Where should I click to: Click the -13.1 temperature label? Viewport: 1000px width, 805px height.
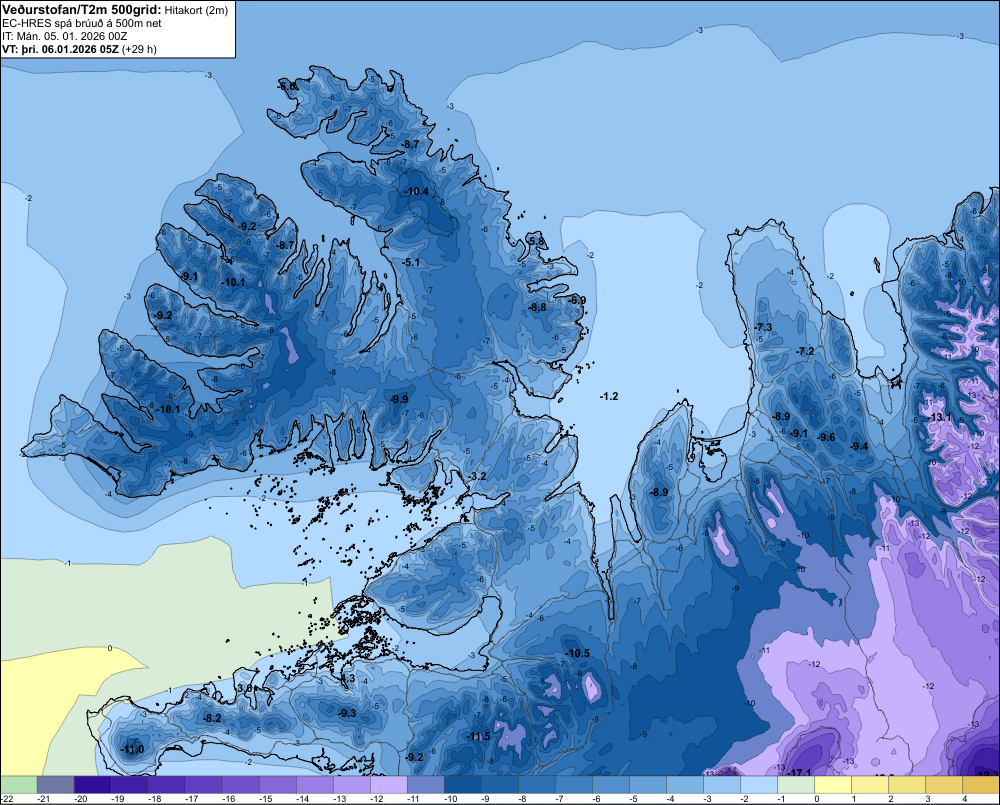click(939, 417)
